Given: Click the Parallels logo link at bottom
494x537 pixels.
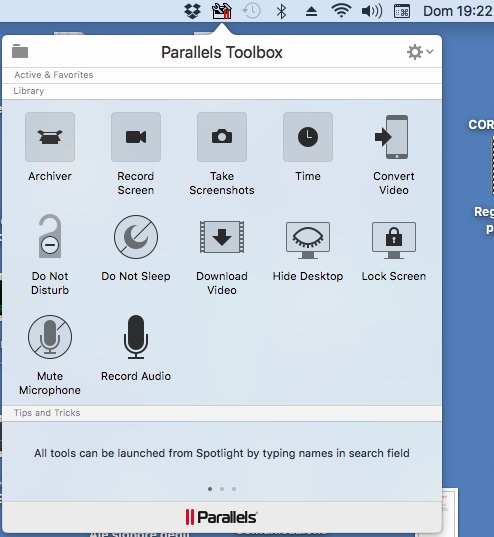Looking at the screenshot, I should 222,517.
